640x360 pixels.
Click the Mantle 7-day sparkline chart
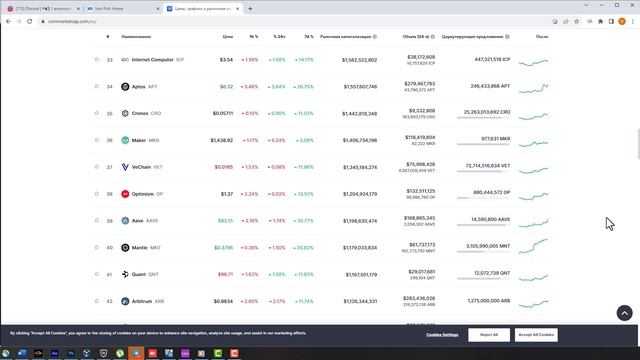click(533, 246)
